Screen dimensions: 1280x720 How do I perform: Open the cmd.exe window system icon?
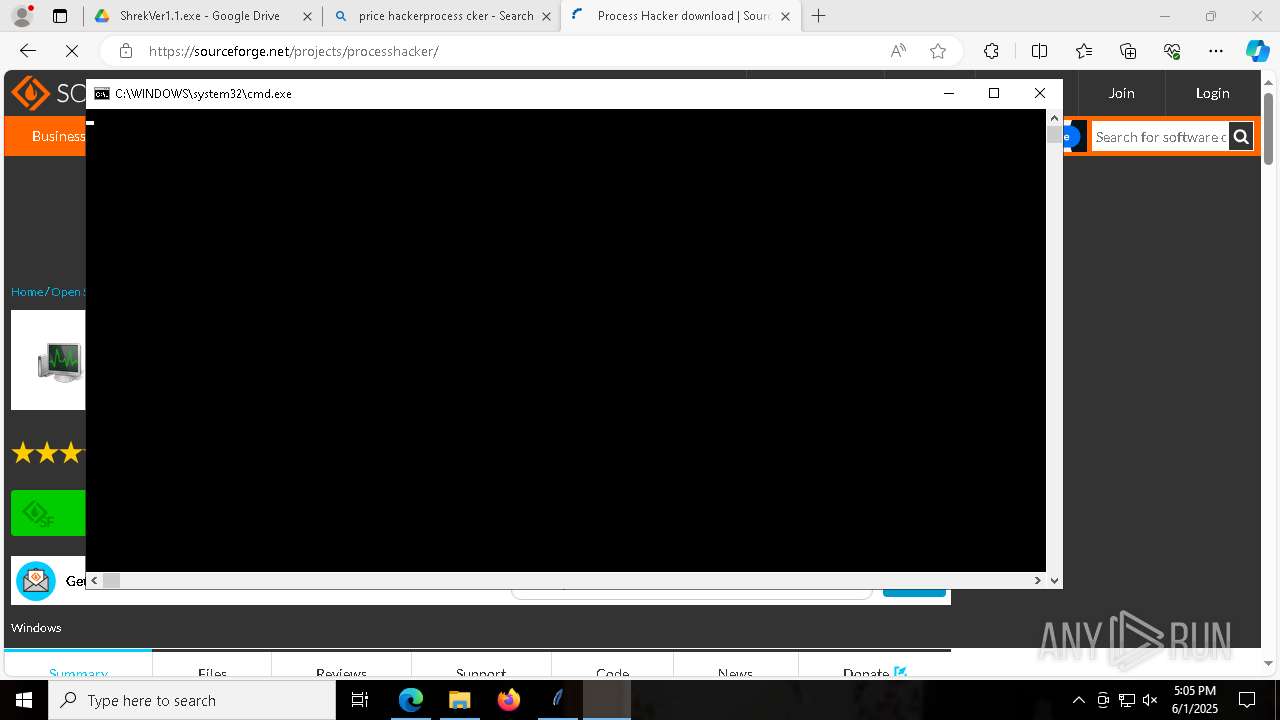point(102,93)
